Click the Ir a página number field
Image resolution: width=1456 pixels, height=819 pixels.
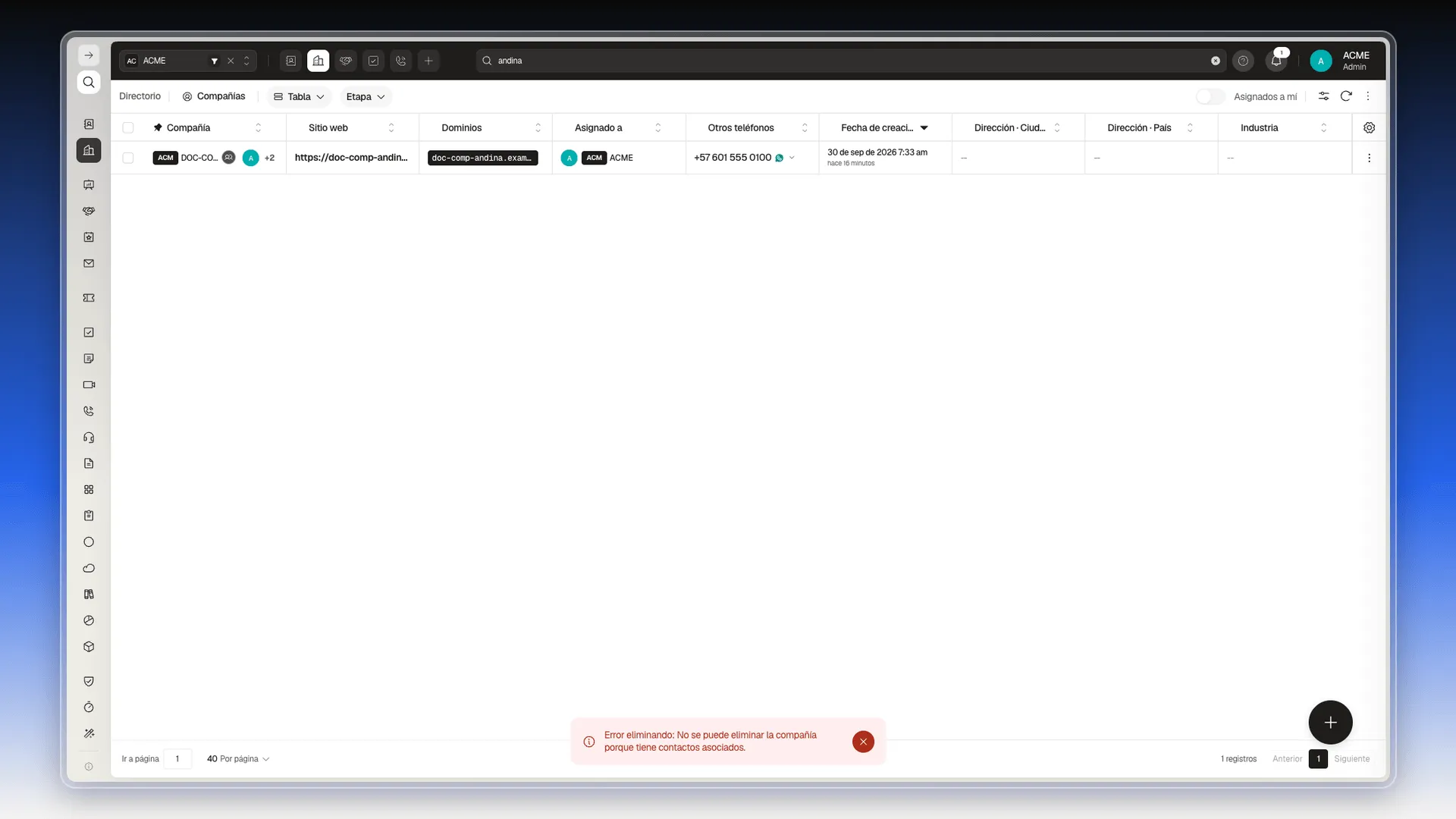(x=177, y=759)
